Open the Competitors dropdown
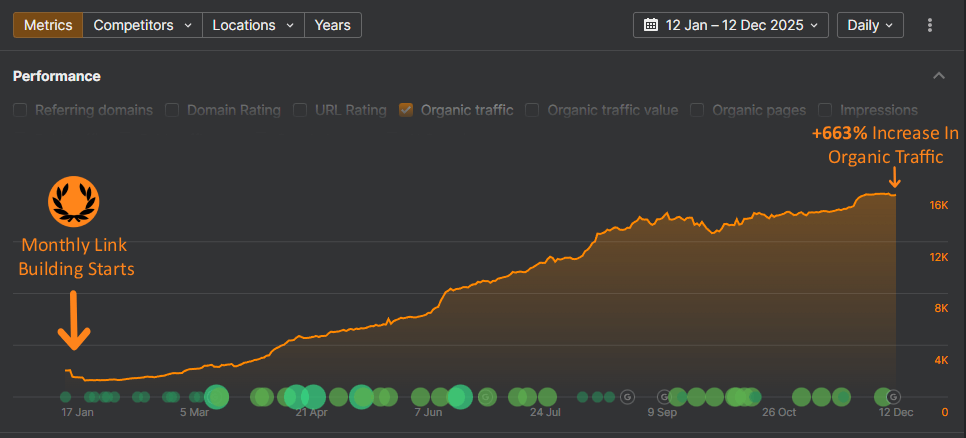The image size is (966, 438). point(141,24)
